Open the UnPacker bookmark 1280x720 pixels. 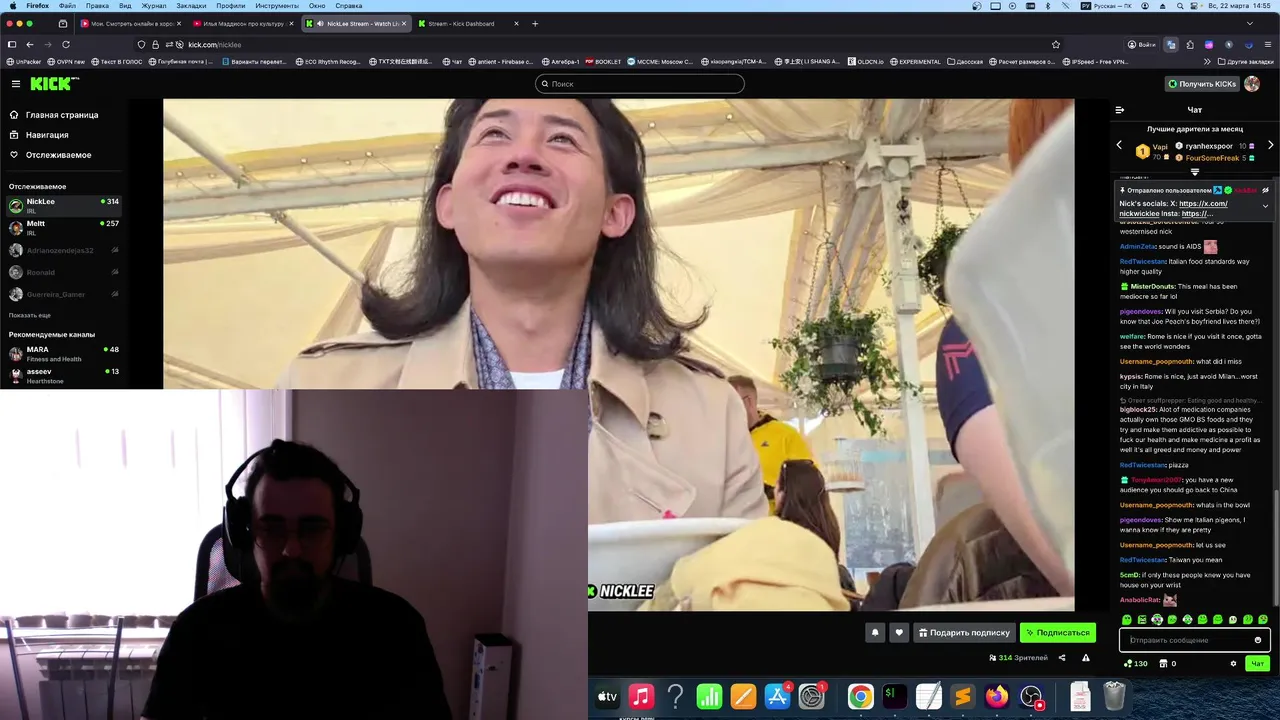(x=24, y=61)
